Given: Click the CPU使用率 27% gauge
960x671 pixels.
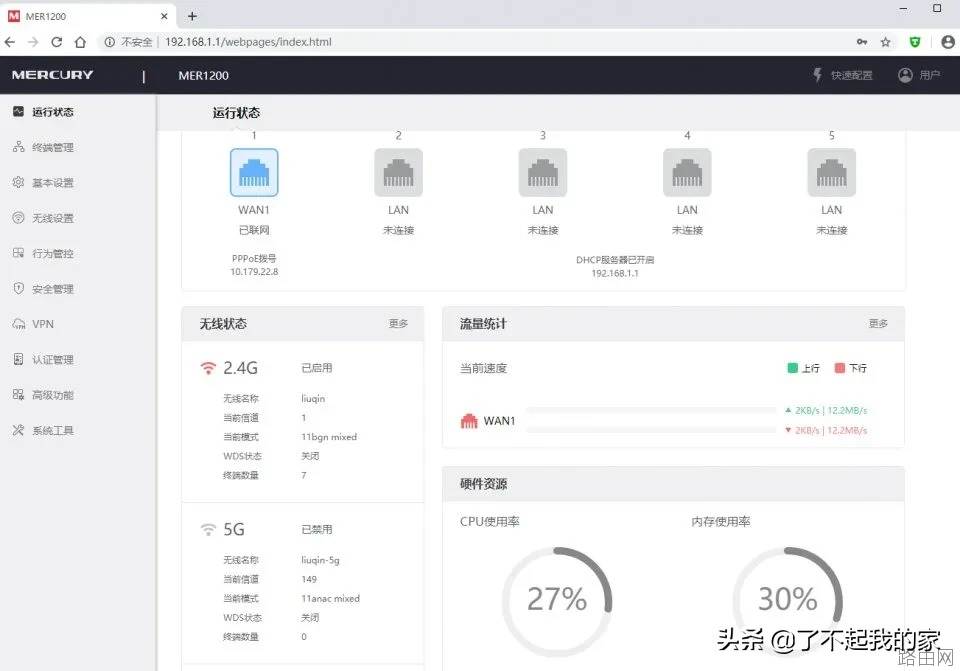Looking at the screenshot, I should click(557, 600).
